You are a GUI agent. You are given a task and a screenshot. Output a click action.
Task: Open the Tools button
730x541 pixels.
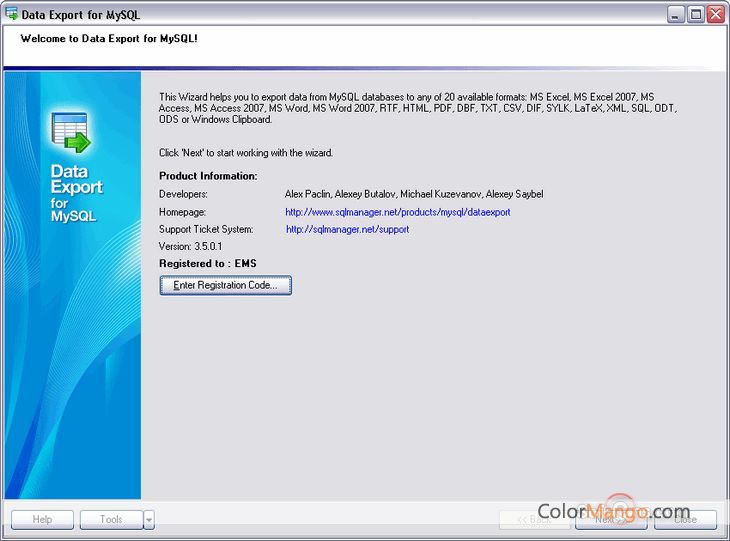tap(111, 520)
